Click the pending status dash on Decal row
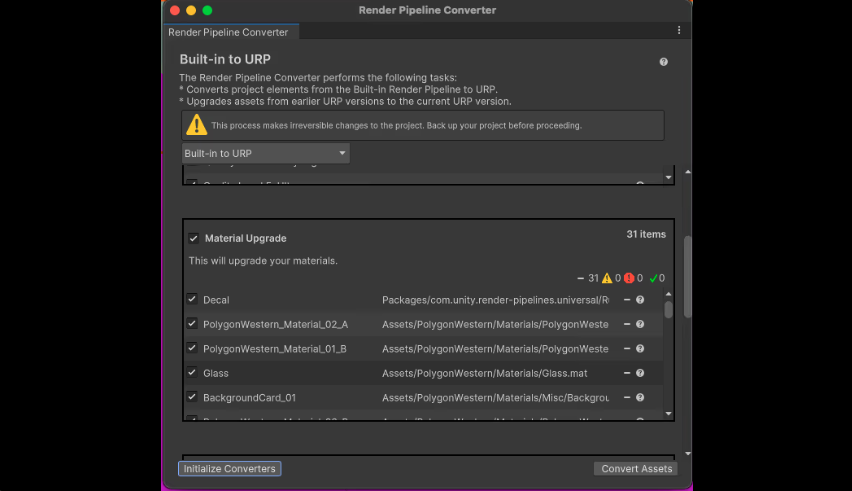 (x=627, y=300)
